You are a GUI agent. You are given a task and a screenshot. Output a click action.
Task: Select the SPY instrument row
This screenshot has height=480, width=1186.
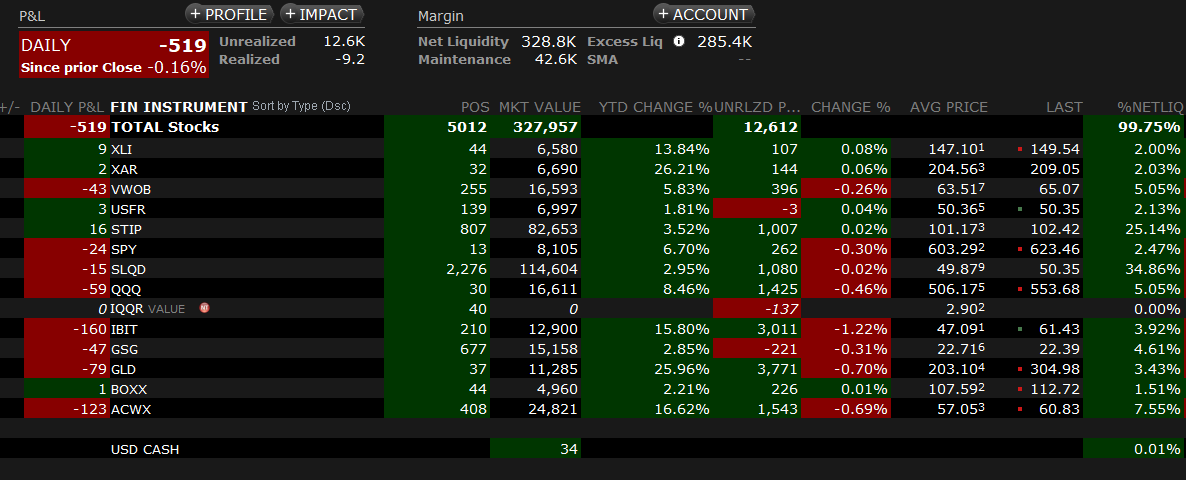tap(593, 249)
